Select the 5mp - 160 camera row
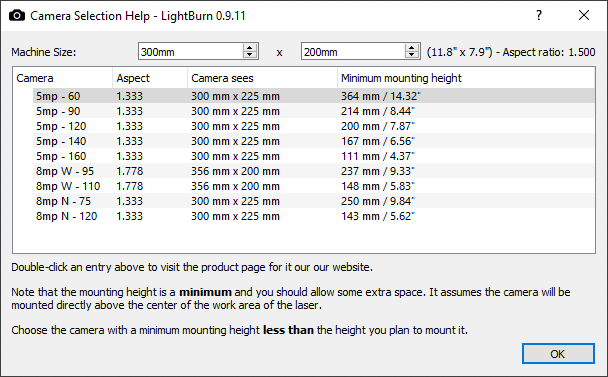The height and width of the screenshot is (377, 608). pos(314,156)
